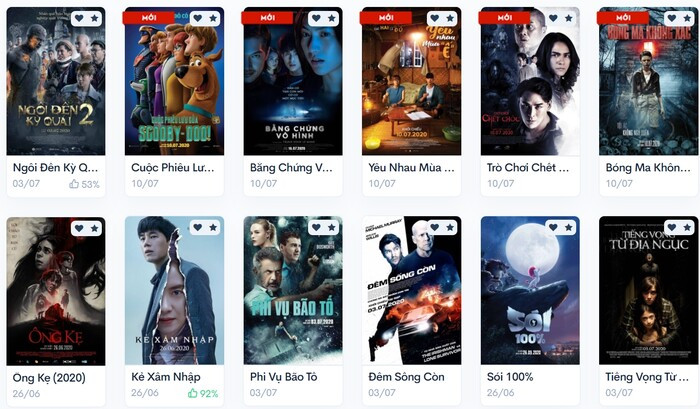Click the MỚI badge on Bóng Ma Không Xác
The image size is (700, 409).
point(623,17)
